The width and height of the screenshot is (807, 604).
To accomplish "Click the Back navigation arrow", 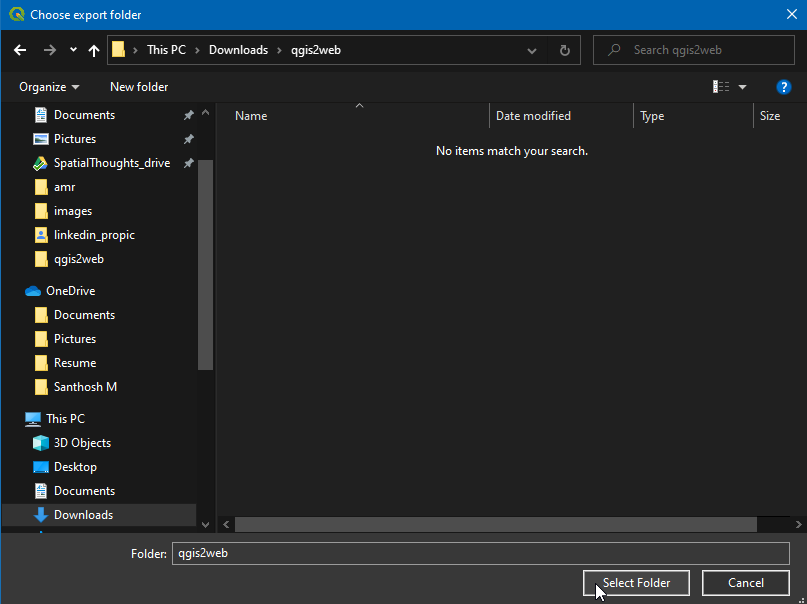I will click(20, 50).
